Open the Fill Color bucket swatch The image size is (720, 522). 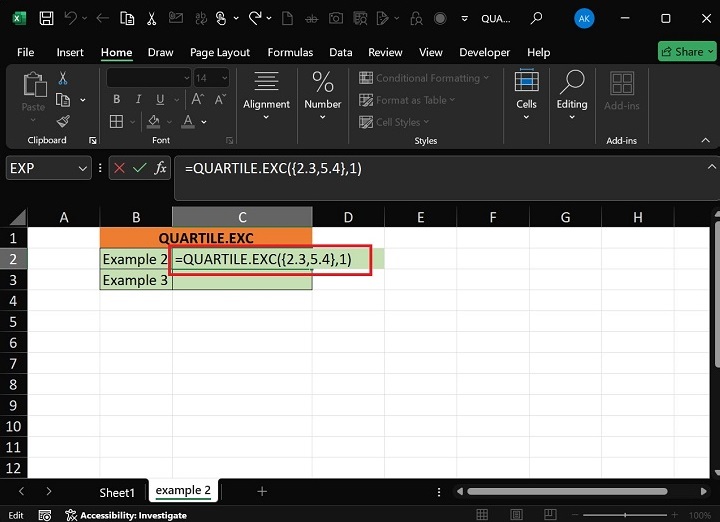[154, 122]
